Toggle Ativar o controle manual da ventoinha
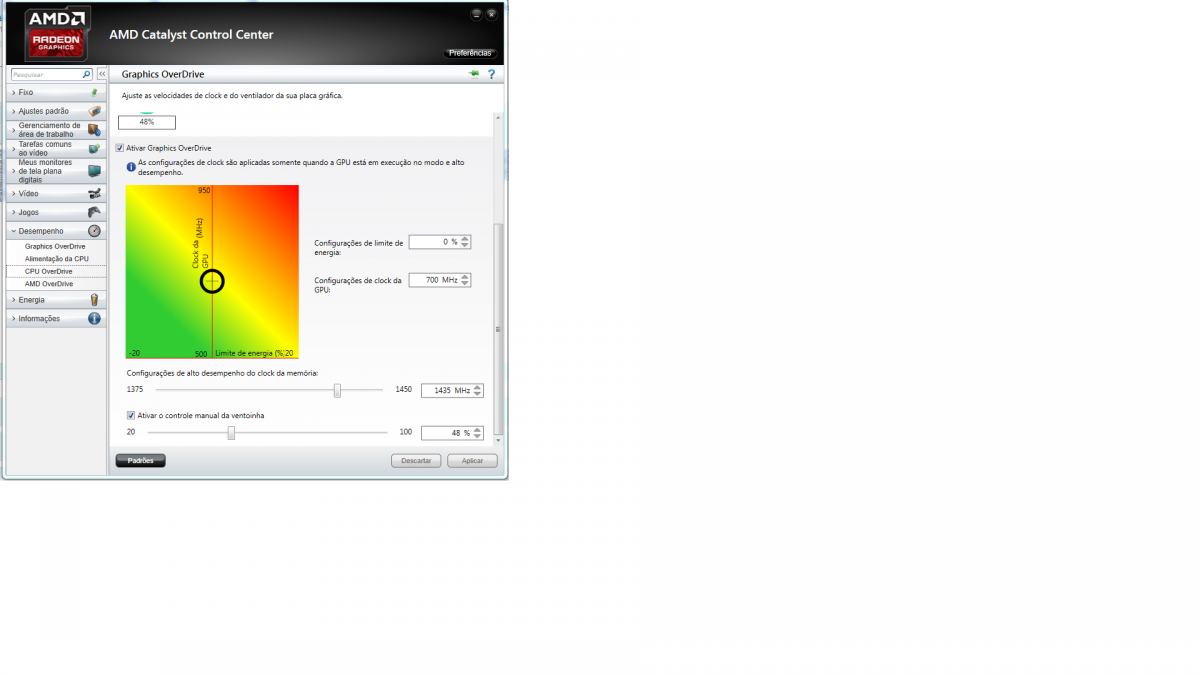 131,415
